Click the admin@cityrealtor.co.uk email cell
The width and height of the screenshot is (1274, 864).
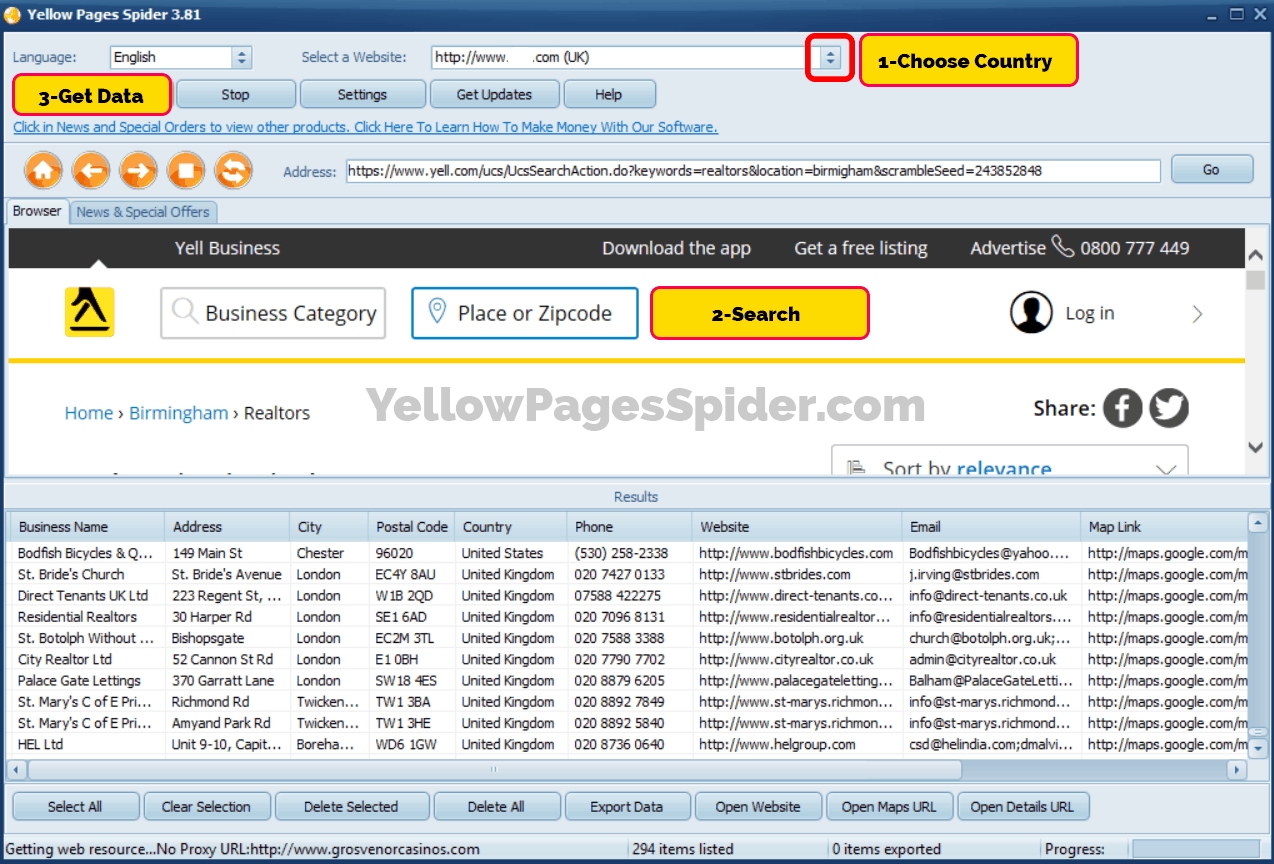(982, 659)
